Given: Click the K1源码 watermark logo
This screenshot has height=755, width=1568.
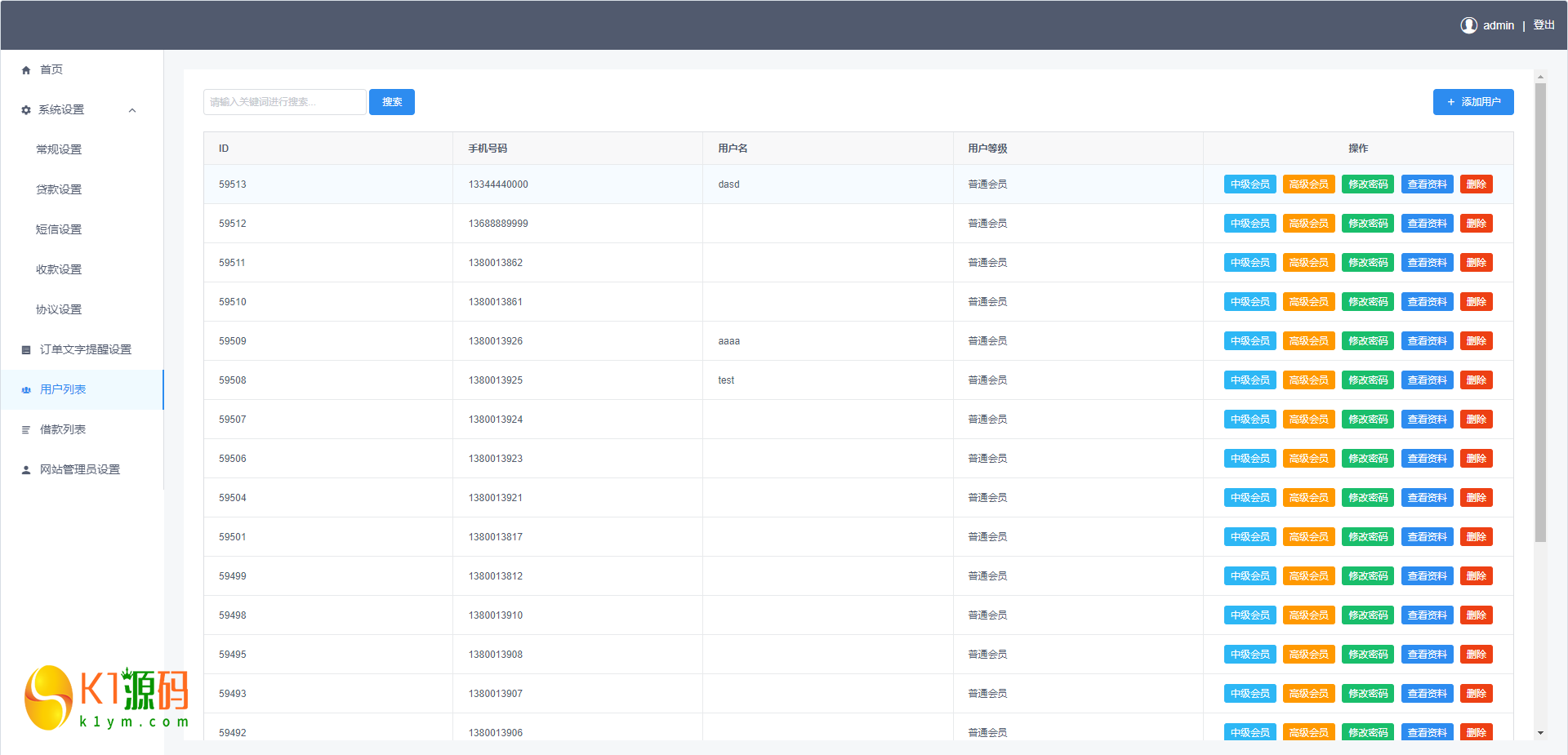Looking at the screenshot, I should [106, 698].
